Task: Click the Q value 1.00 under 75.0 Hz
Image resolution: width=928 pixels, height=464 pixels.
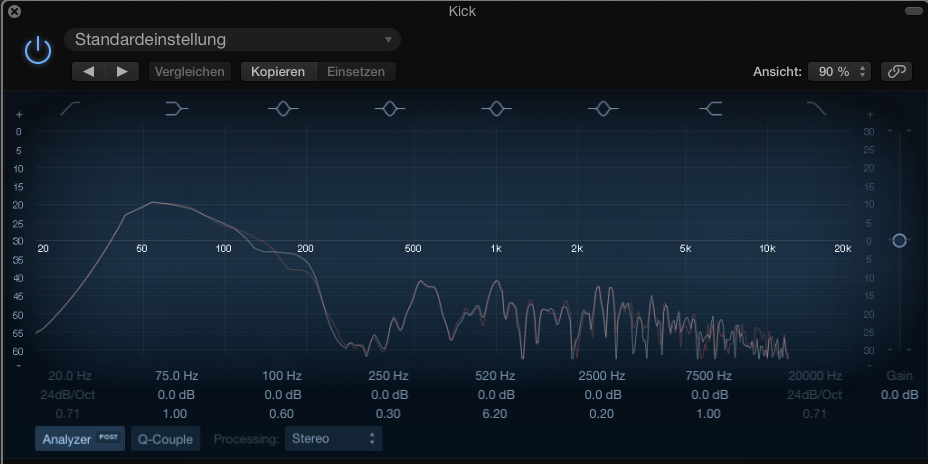Action: 176,414
